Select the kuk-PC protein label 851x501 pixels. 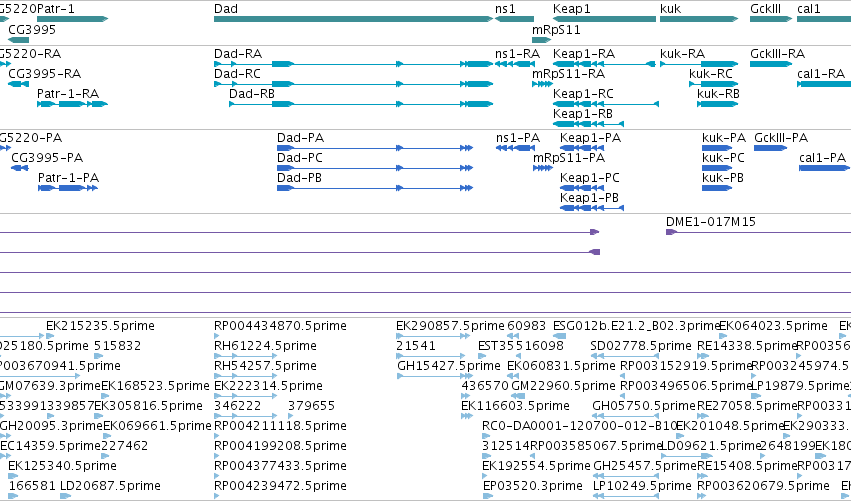(x=723, y=158)
